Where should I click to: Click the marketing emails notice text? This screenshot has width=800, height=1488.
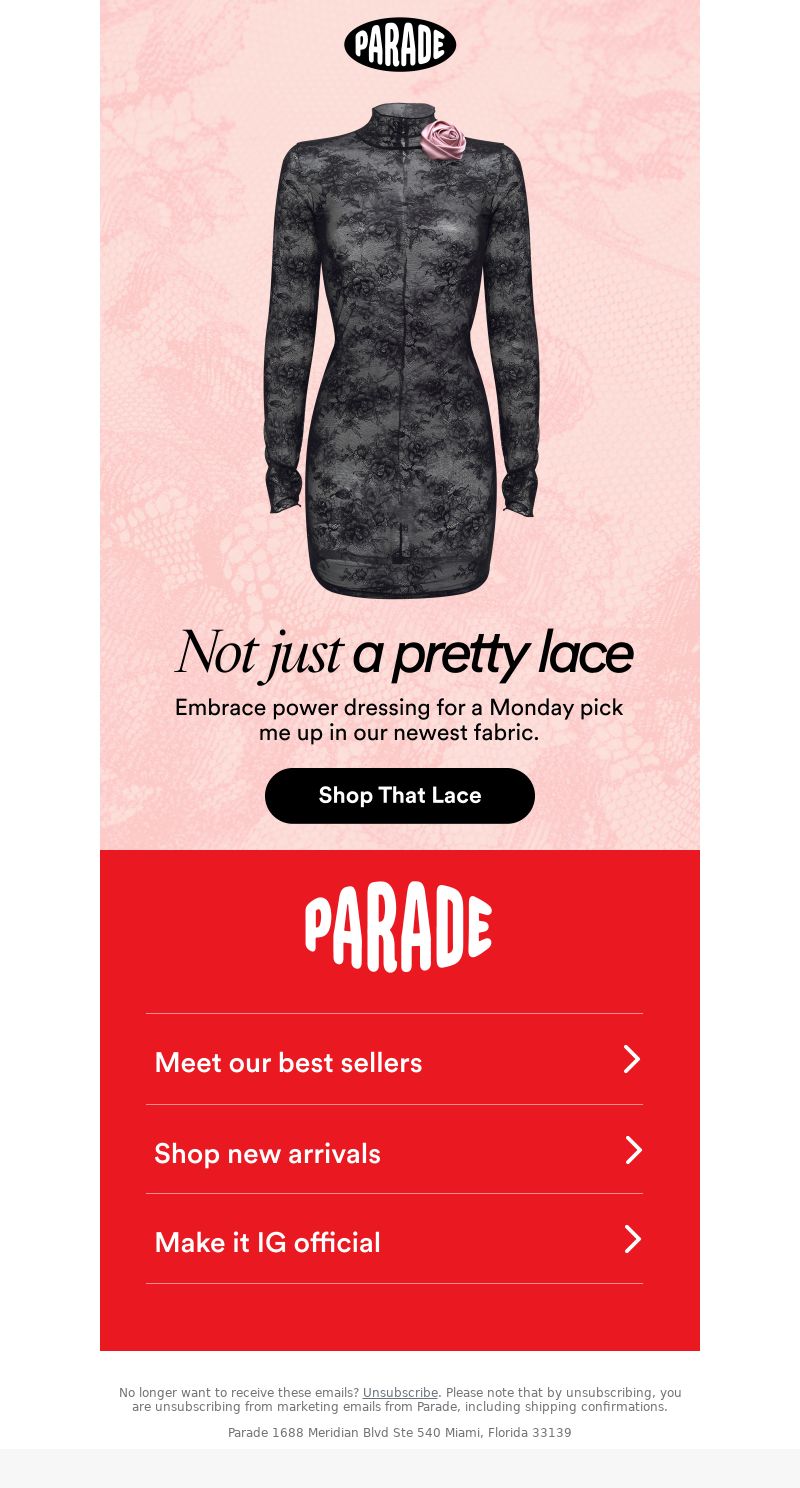pos(400,1400)
